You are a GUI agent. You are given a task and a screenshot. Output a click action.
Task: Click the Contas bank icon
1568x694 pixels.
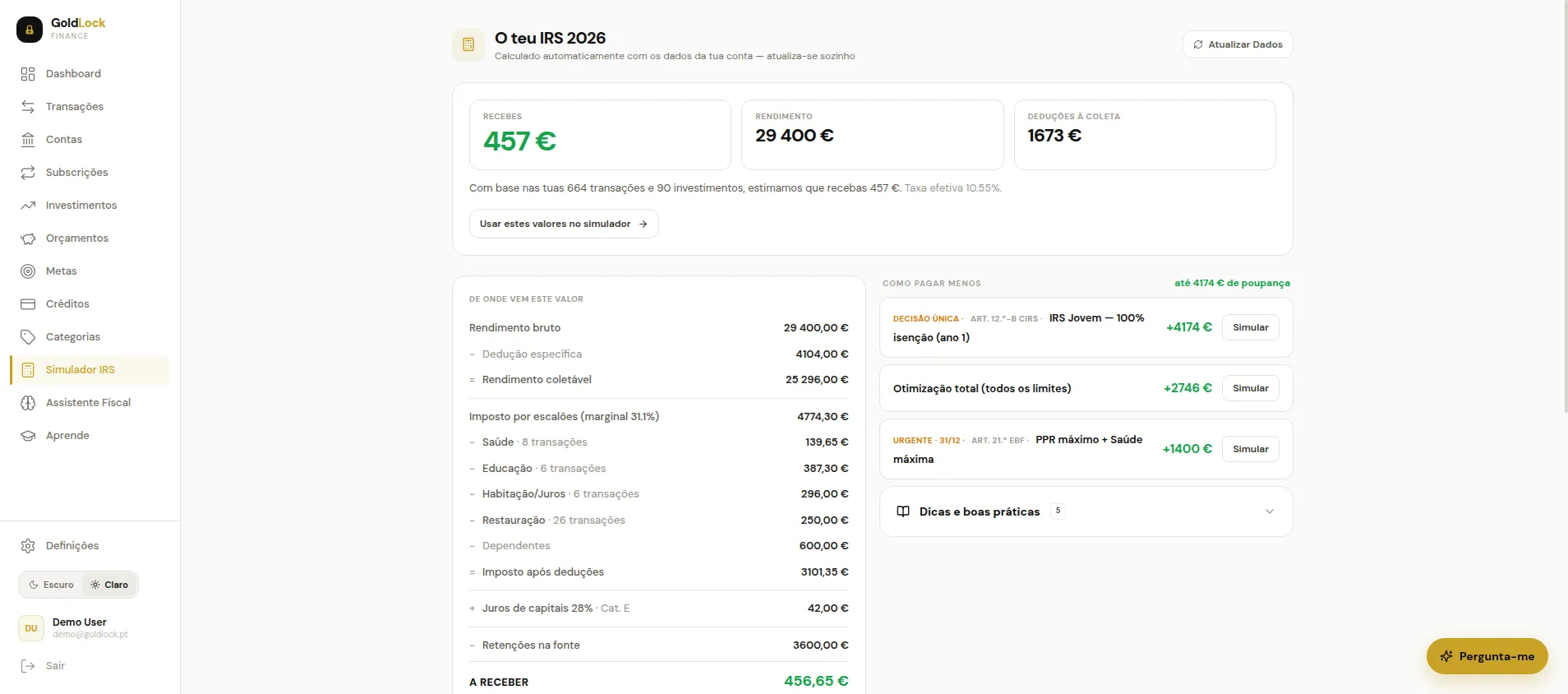tap(28, 140)
